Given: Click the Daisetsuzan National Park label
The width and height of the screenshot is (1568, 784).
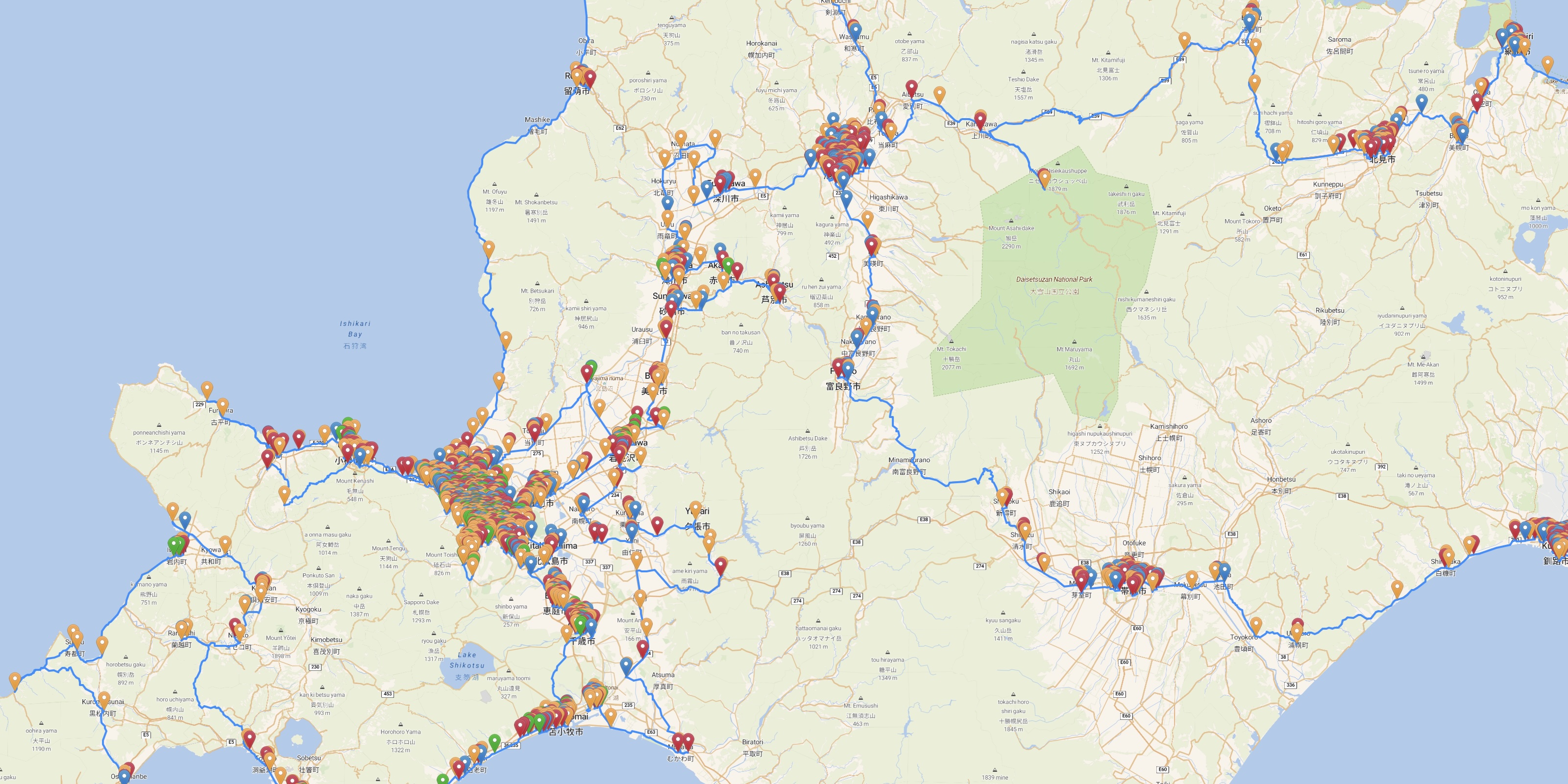Looking at the screenshot, I should click(x=1053, y=279).
